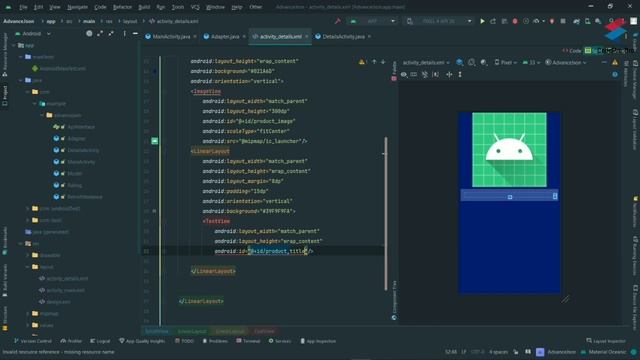The height and width of the screenshot is (360, 640).
Task: Open Problems tool window
Action: (x=215, y=341)
